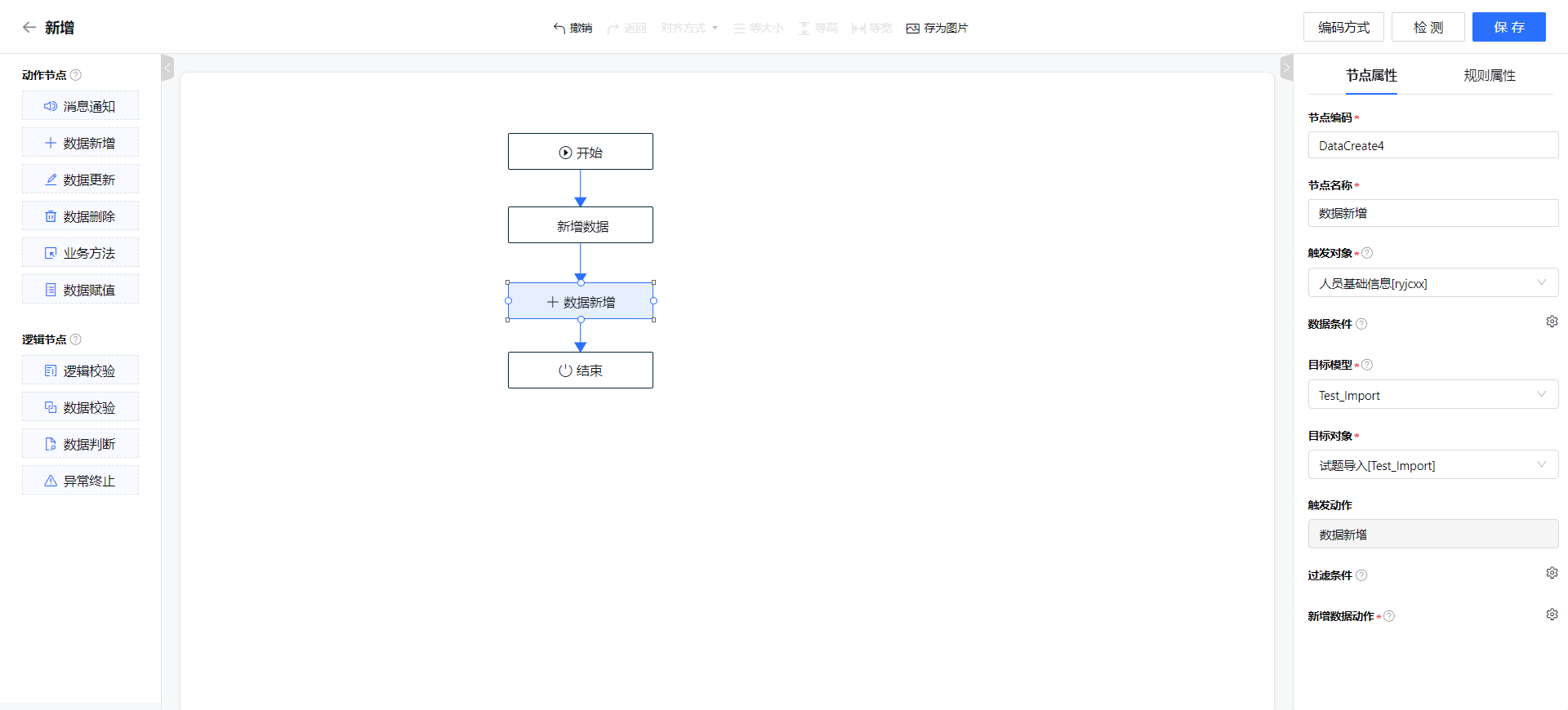Screen dimensions: 1568x710
Task: Open the 目标对象 dropdown
Action: [x=1433, y=465]
